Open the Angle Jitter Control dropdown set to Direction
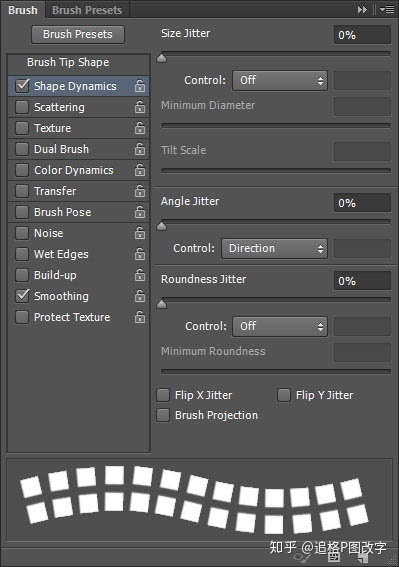Viewport: 399px width, 567px height. pyautogui.click(x=275, y=248)
